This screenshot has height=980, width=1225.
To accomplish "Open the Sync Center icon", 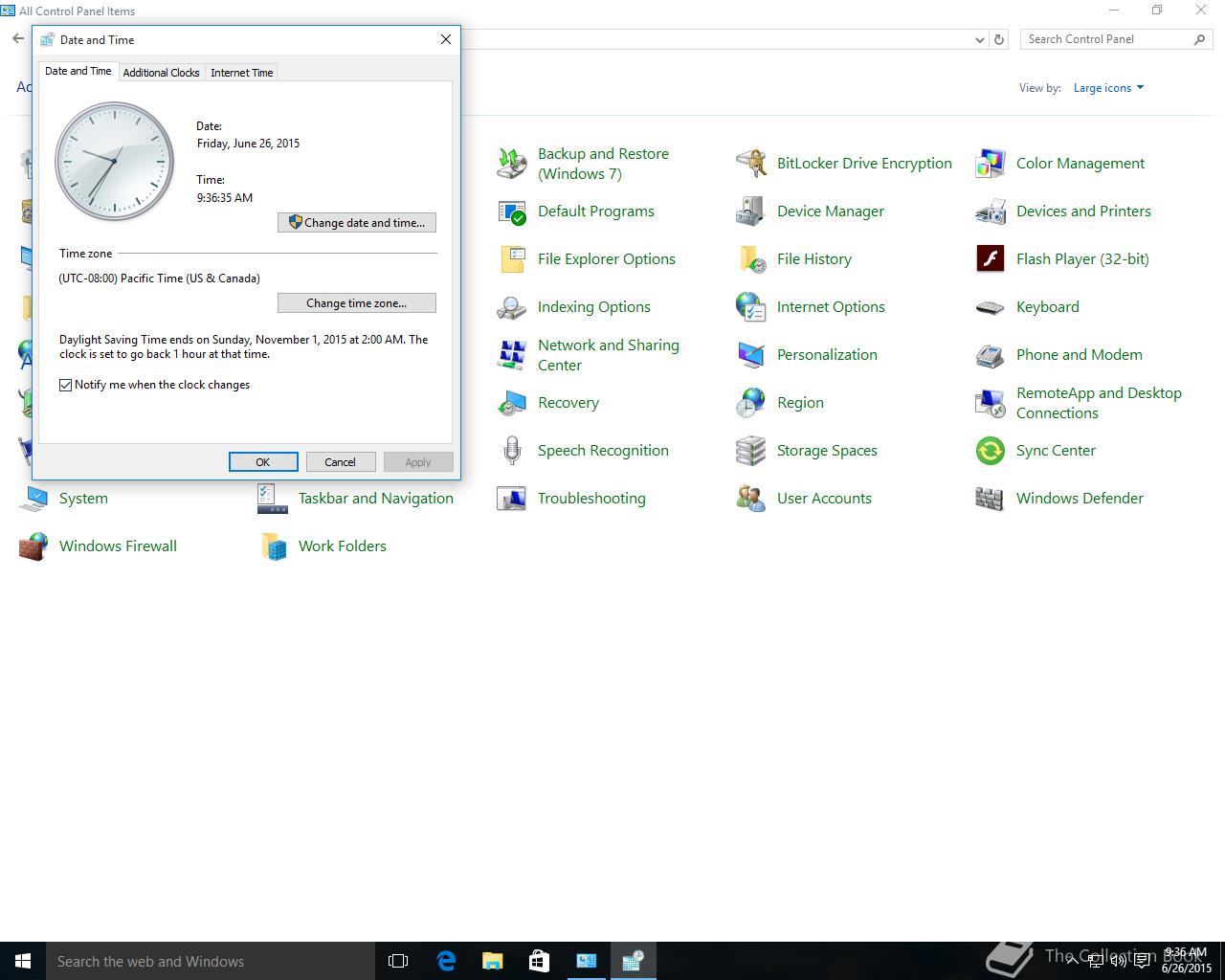I will (x=991, y=451).
